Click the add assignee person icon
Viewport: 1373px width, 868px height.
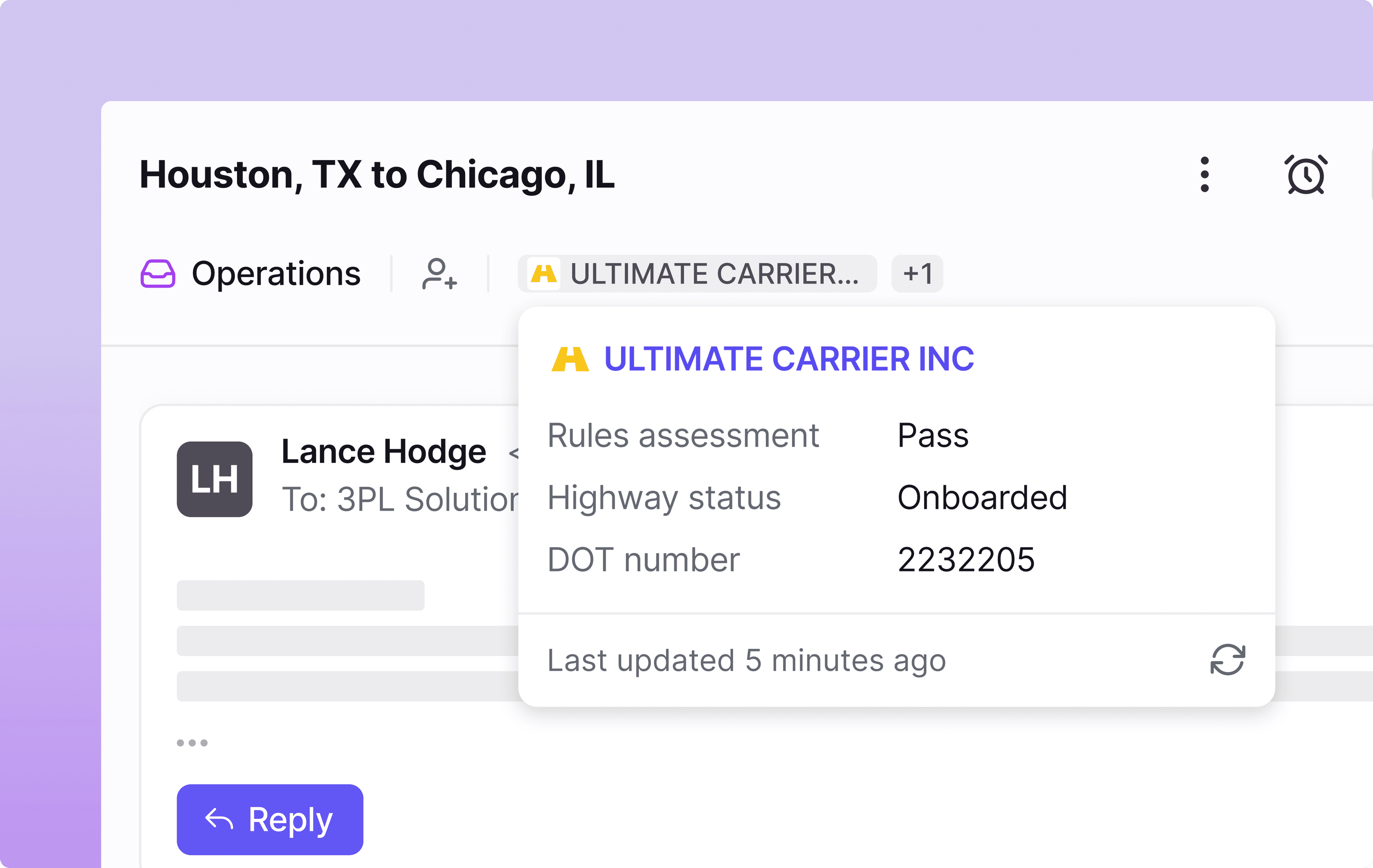pyautogui.click(x=439, y=274)
